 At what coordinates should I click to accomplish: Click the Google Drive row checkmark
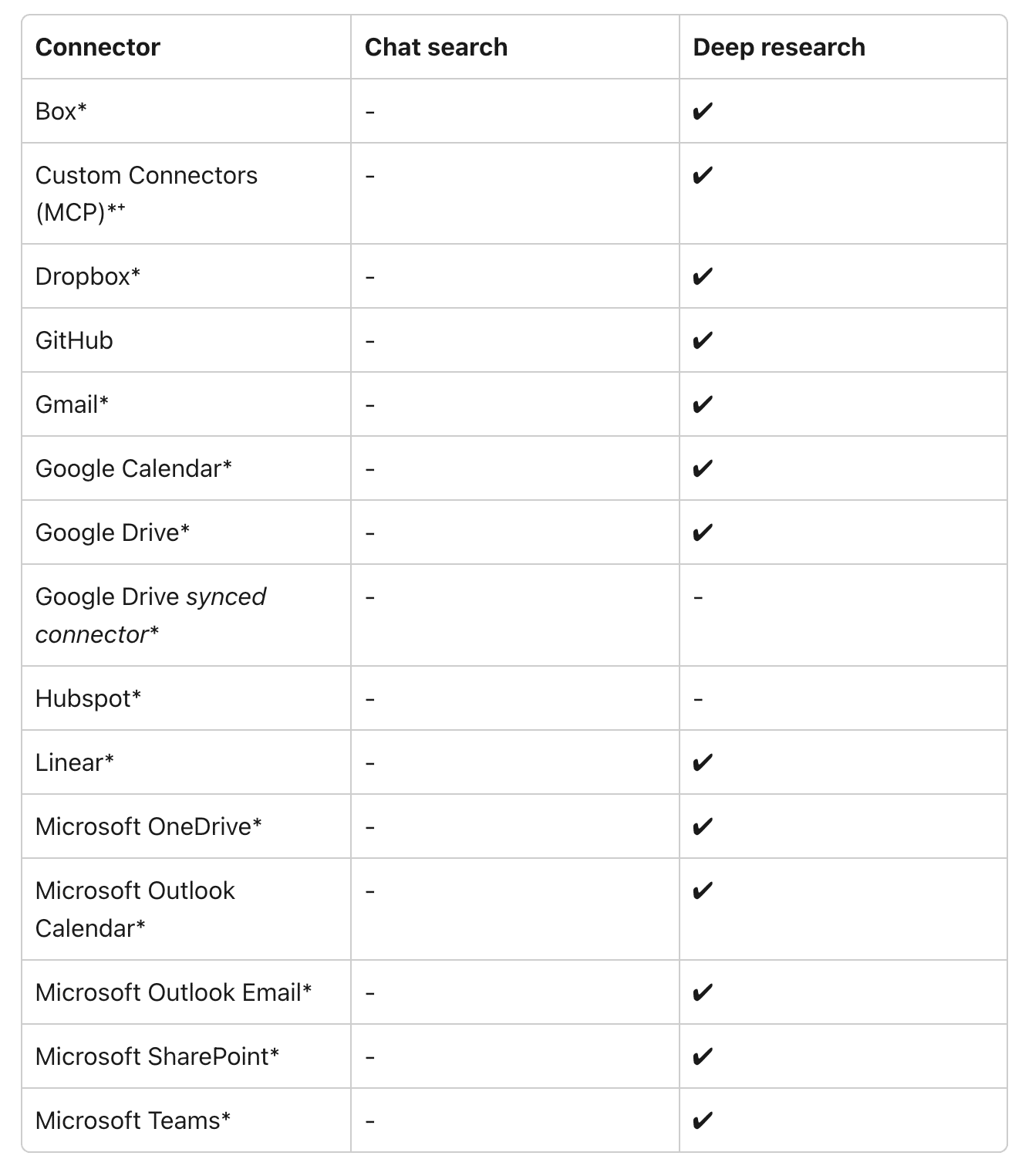click(x=702, y=533)
